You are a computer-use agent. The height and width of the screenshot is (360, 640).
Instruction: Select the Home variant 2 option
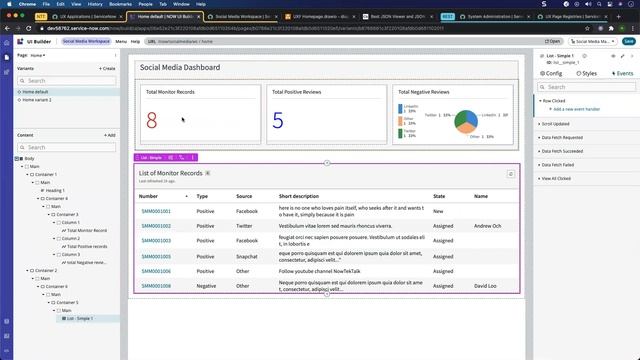coord(37,100)
